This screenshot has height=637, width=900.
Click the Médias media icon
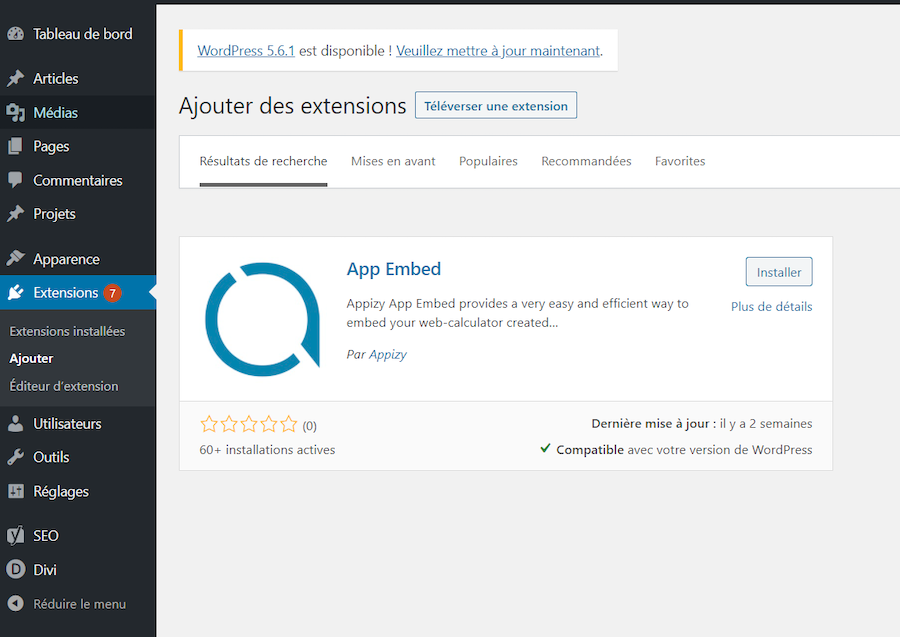(x=15, y=112)
